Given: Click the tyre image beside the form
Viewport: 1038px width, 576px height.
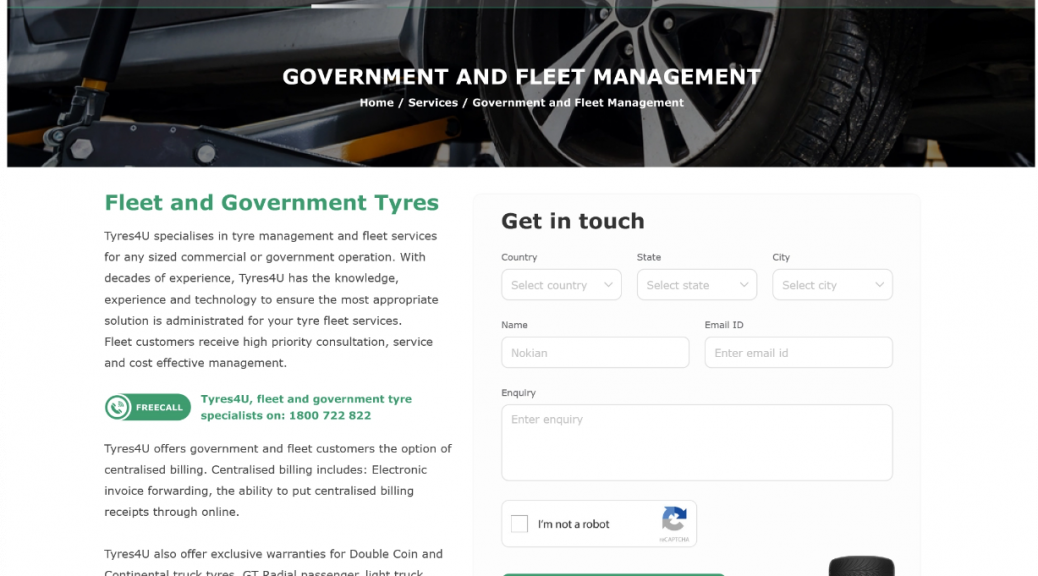Looking at the screenshot, I should pos(861,566).
